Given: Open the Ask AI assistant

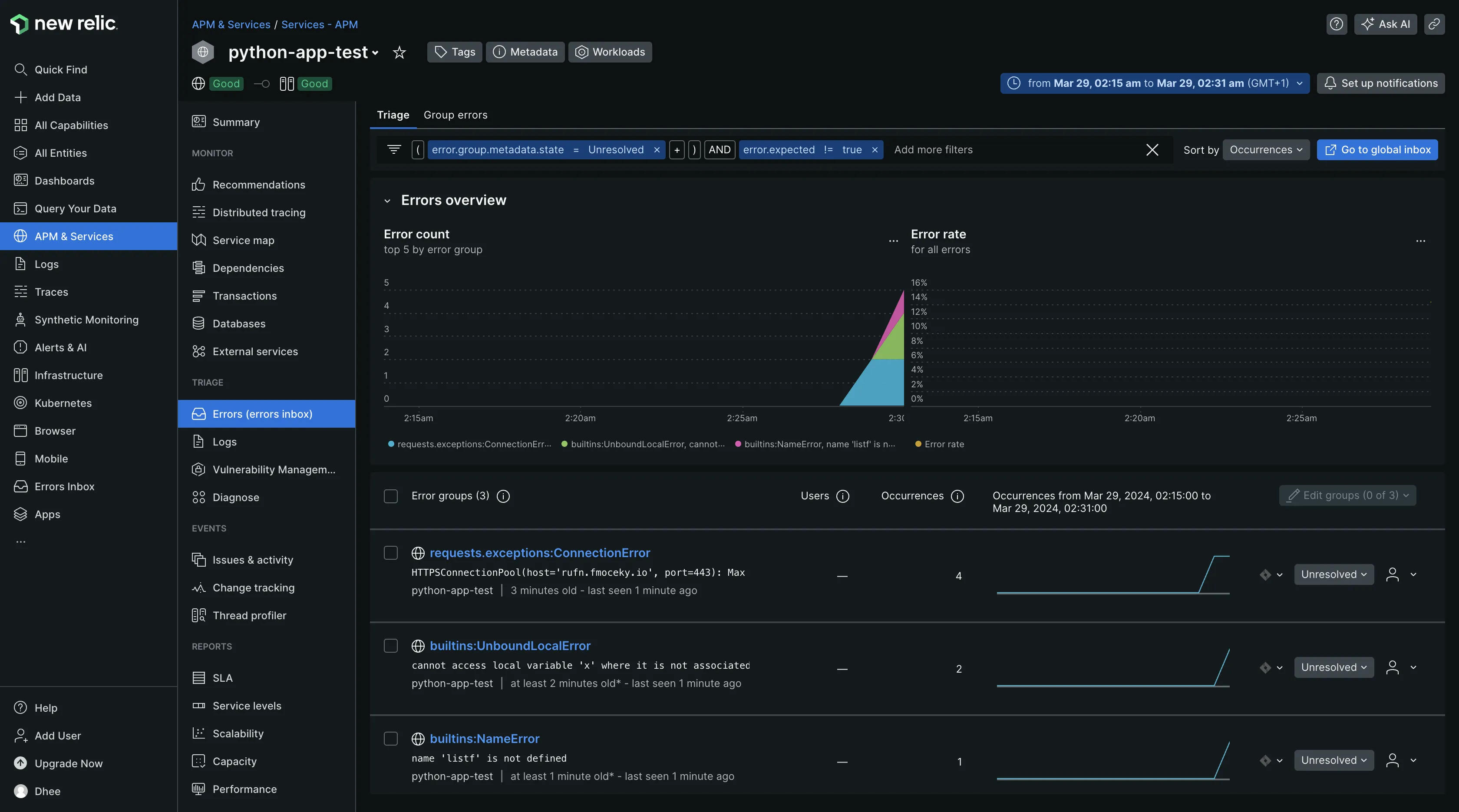Looking at the screenshot, I should (1385, 24).
